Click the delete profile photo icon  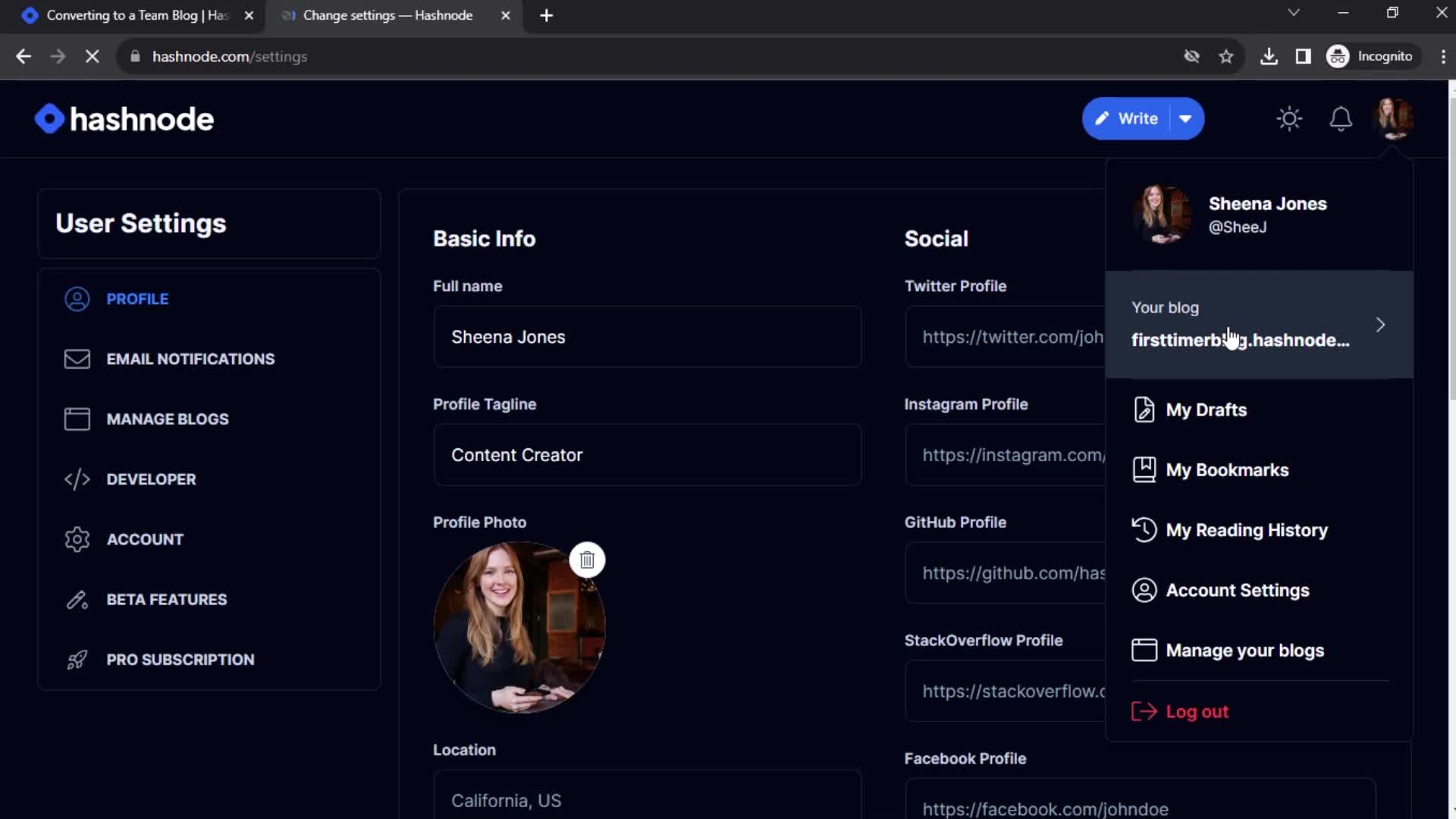pos(588,559)
